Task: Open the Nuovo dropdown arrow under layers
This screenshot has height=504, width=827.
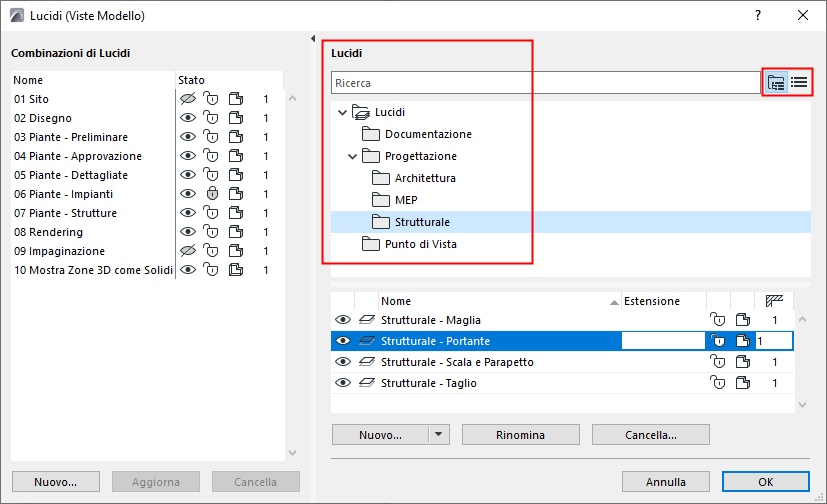Action: [x=438, y=435]
